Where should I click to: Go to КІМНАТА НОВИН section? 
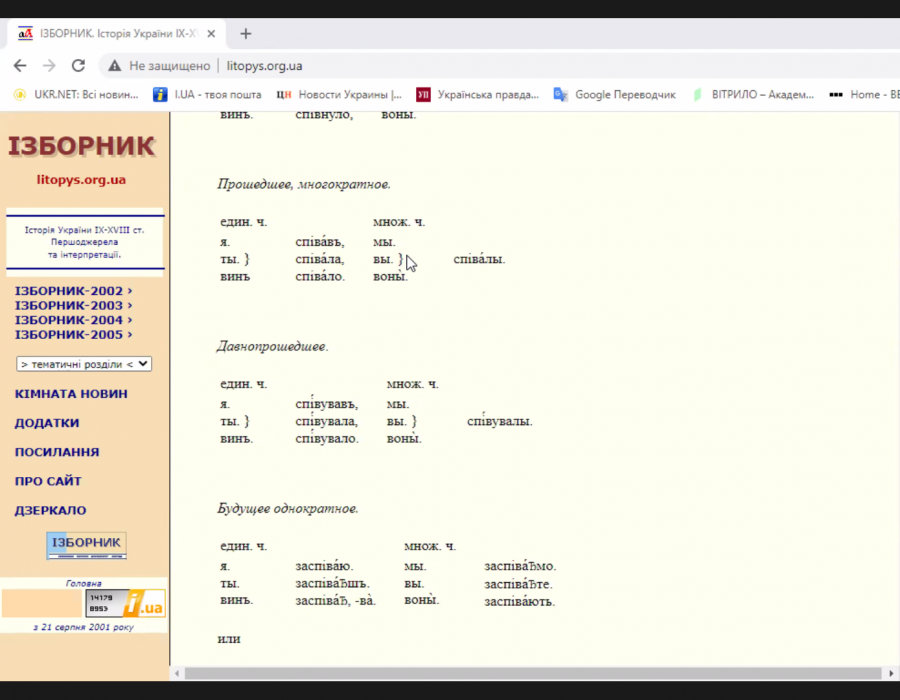coord(71,394)
